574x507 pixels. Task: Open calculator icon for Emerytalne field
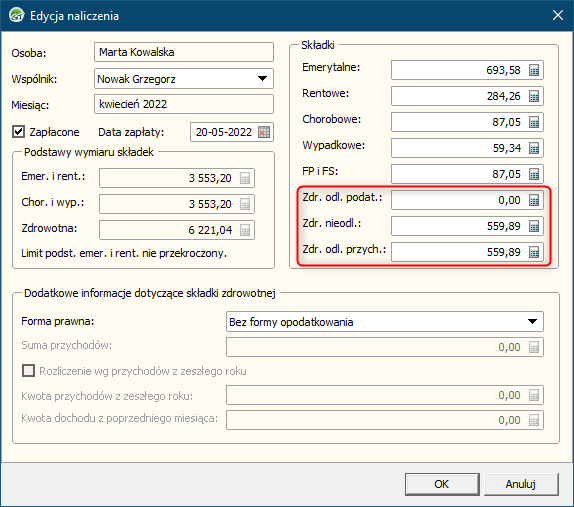534,70
